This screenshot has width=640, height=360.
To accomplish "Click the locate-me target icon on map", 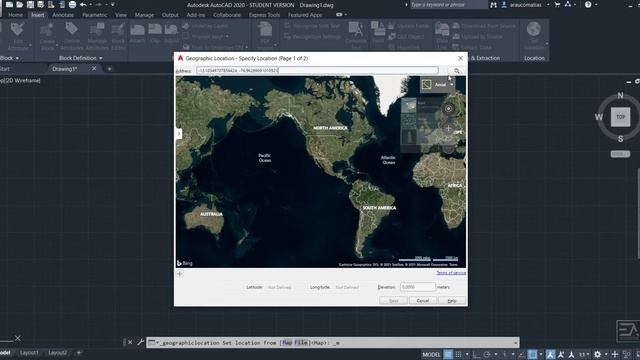I will (448, 109).
